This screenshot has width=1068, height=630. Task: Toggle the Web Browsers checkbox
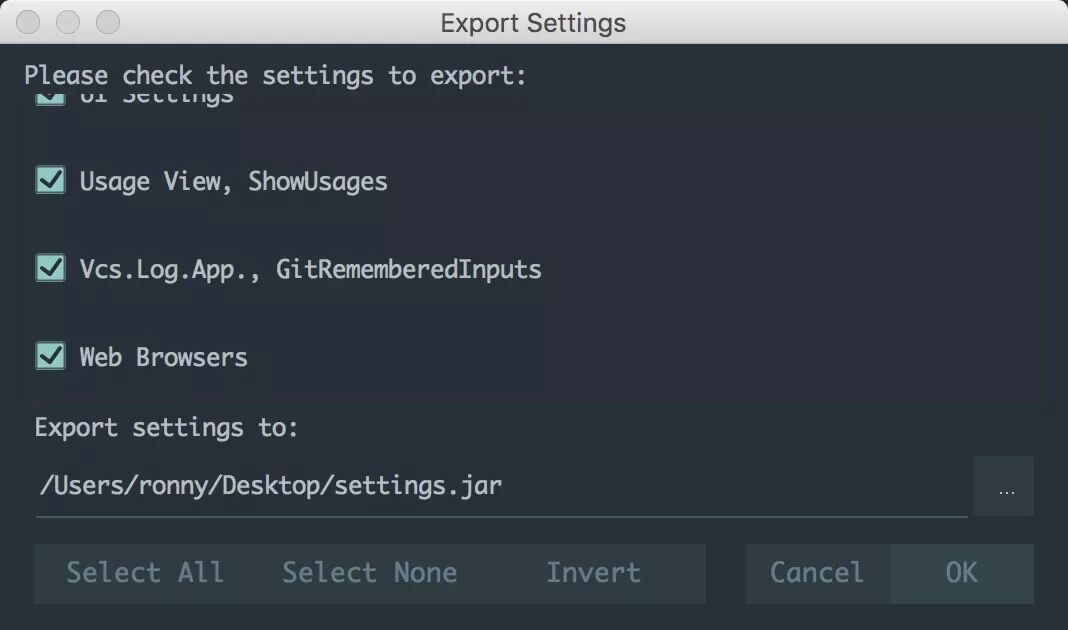50,356
